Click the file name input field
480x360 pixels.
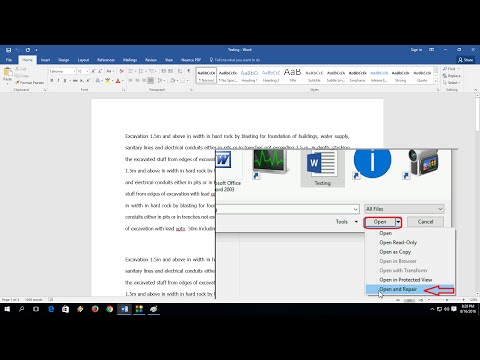[287, 209]
